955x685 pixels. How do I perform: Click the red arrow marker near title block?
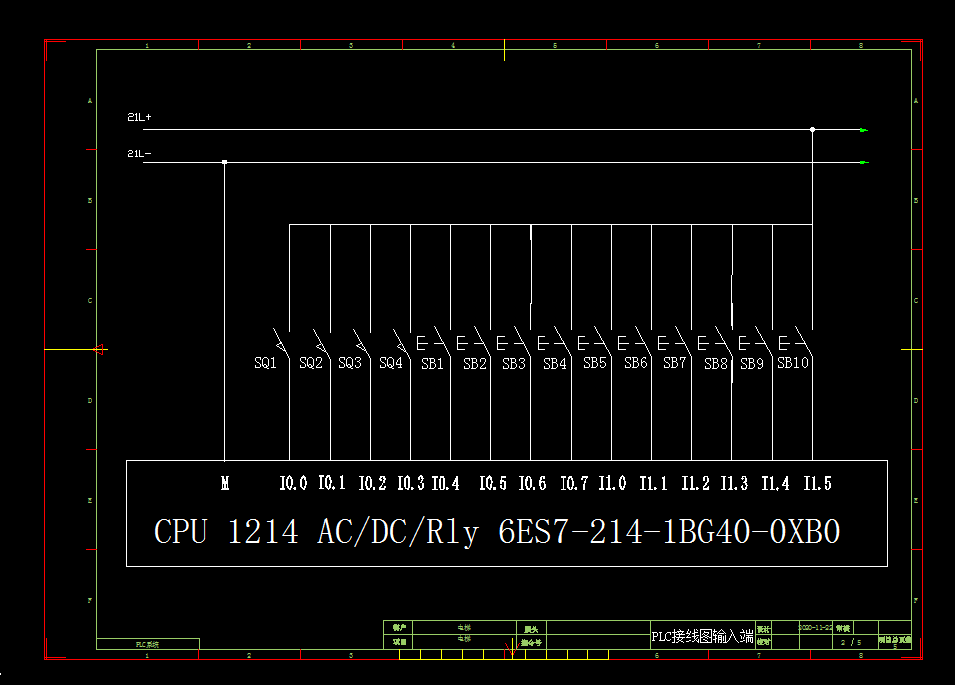[512, 650]
